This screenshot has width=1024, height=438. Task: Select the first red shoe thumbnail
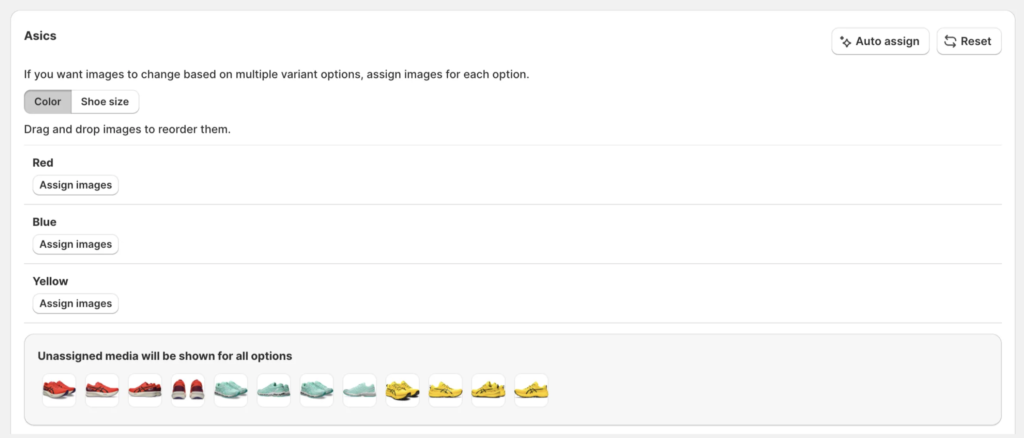tap(59, 390)
